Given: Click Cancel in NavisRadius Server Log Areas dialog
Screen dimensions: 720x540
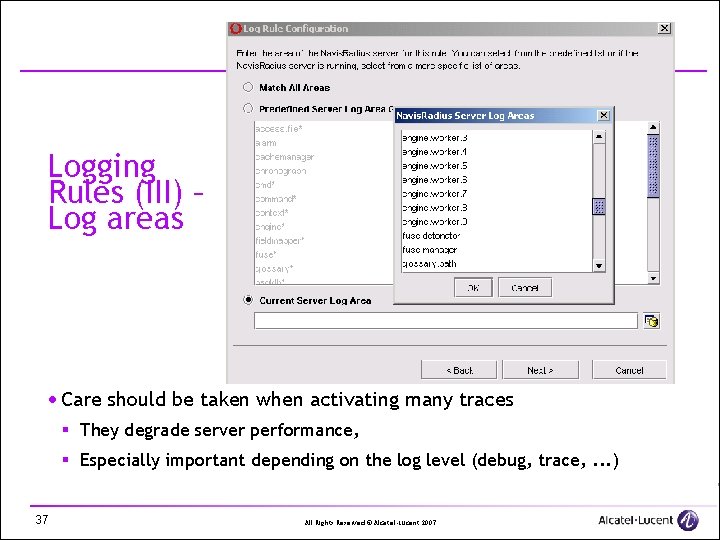Looking at the screenshot, I should pos(525,287).
